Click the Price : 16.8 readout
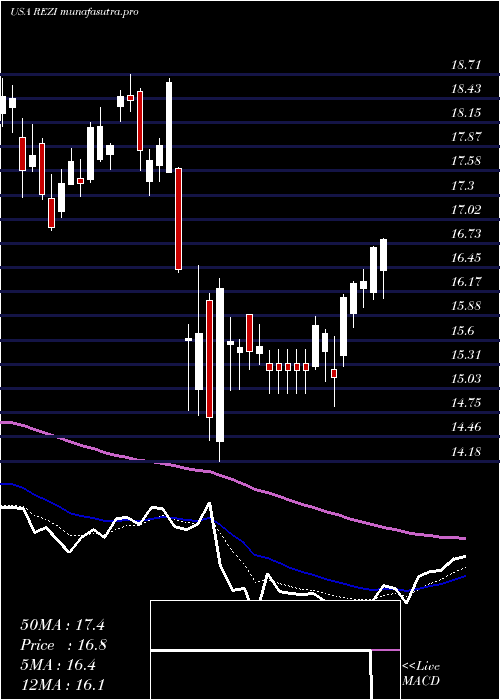 pyautogui.click(x=63, y=645)
